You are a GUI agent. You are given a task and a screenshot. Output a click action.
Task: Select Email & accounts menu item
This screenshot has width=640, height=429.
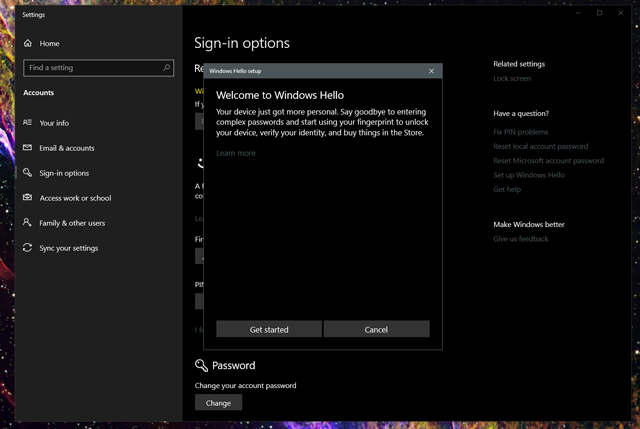pos(67,148)
